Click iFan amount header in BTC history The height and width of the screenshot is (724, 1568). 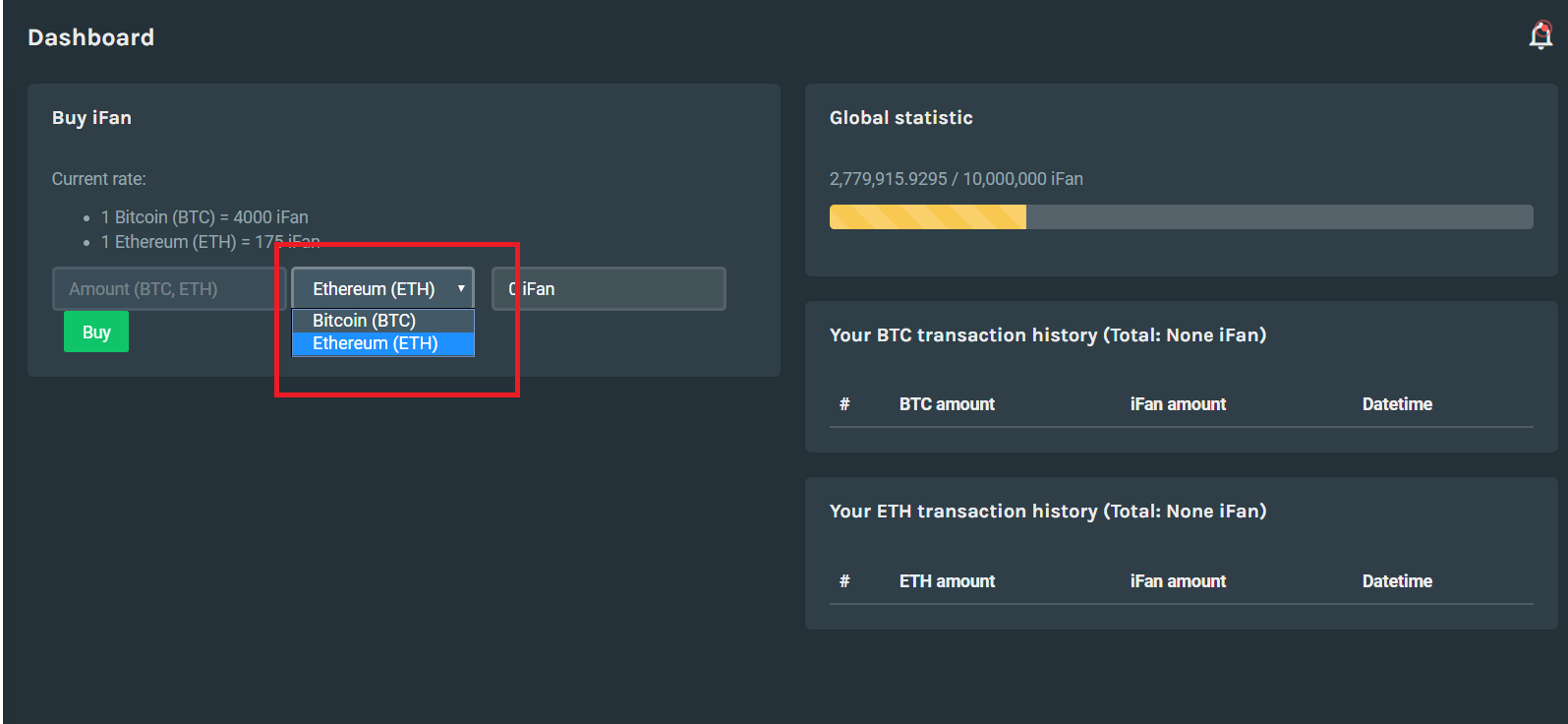[x=1178, y=404]
